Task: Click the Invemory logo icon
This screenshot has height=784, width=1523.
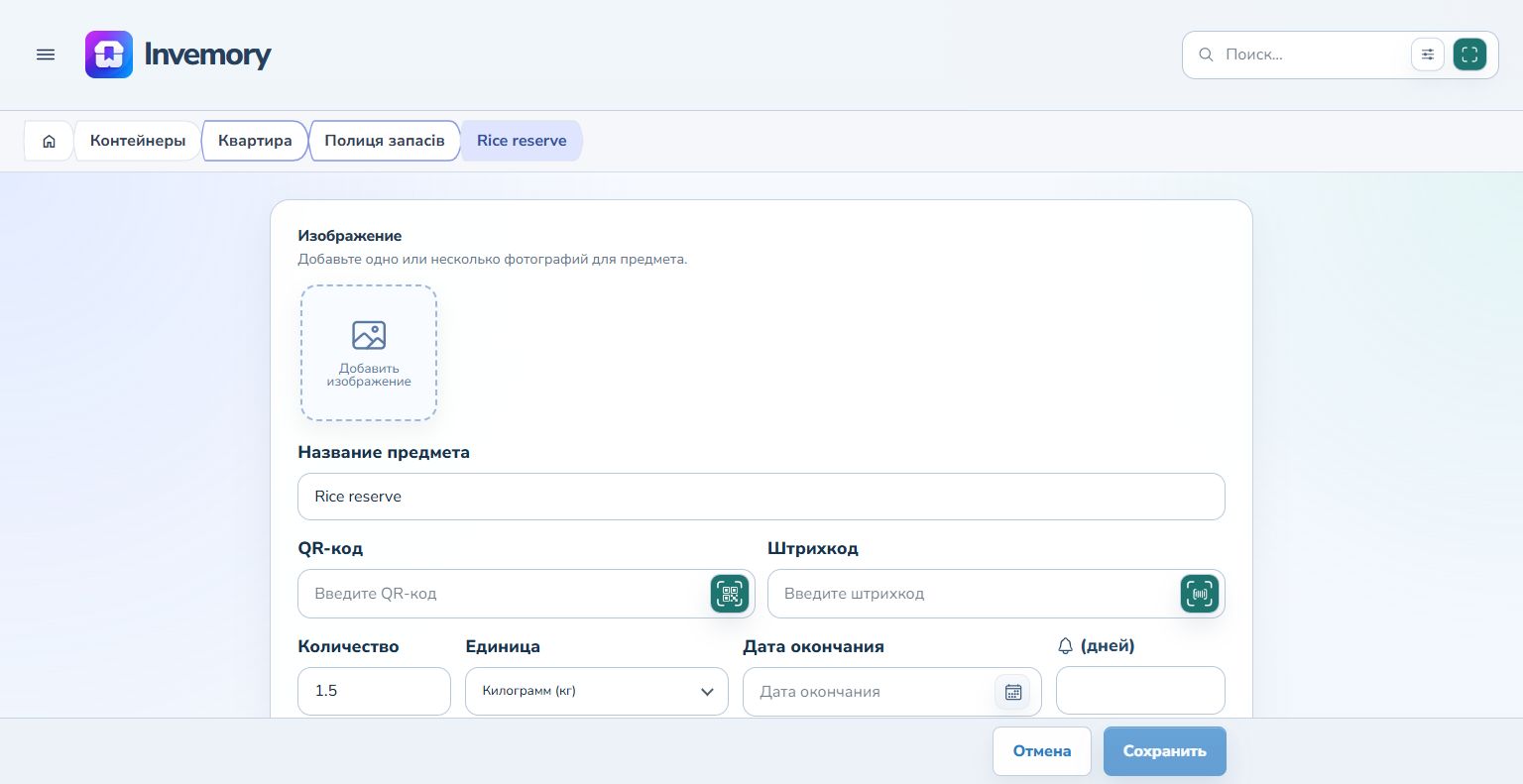Action: tap(109, 55)
